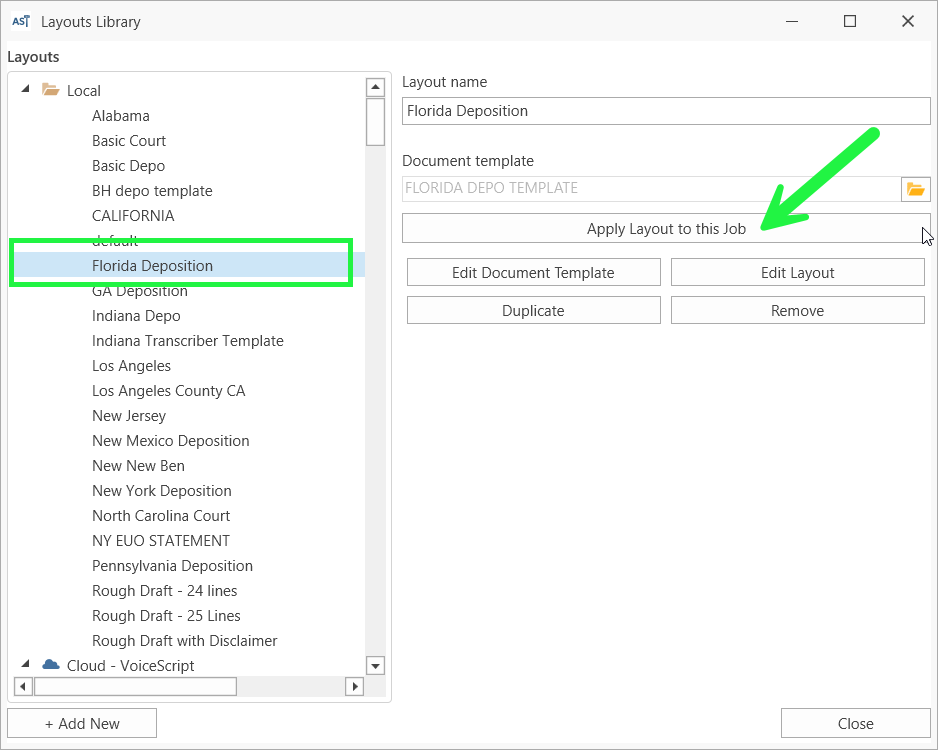Select Rough Draft with Disclaimer layout
The width and height of the screenshot is (938, 750).
point(184,641)
